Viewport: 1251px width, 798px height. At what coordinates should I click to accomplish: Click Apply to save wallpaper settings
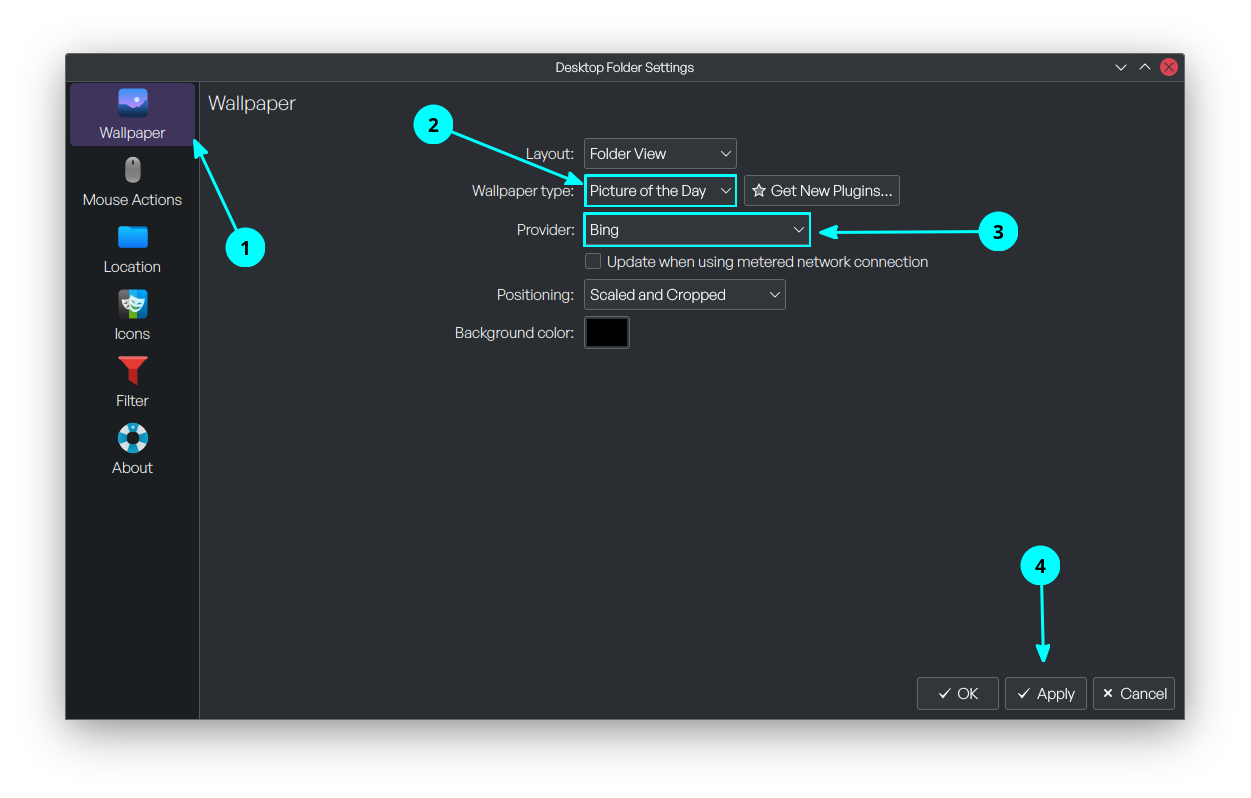[x=1045, y=694]
